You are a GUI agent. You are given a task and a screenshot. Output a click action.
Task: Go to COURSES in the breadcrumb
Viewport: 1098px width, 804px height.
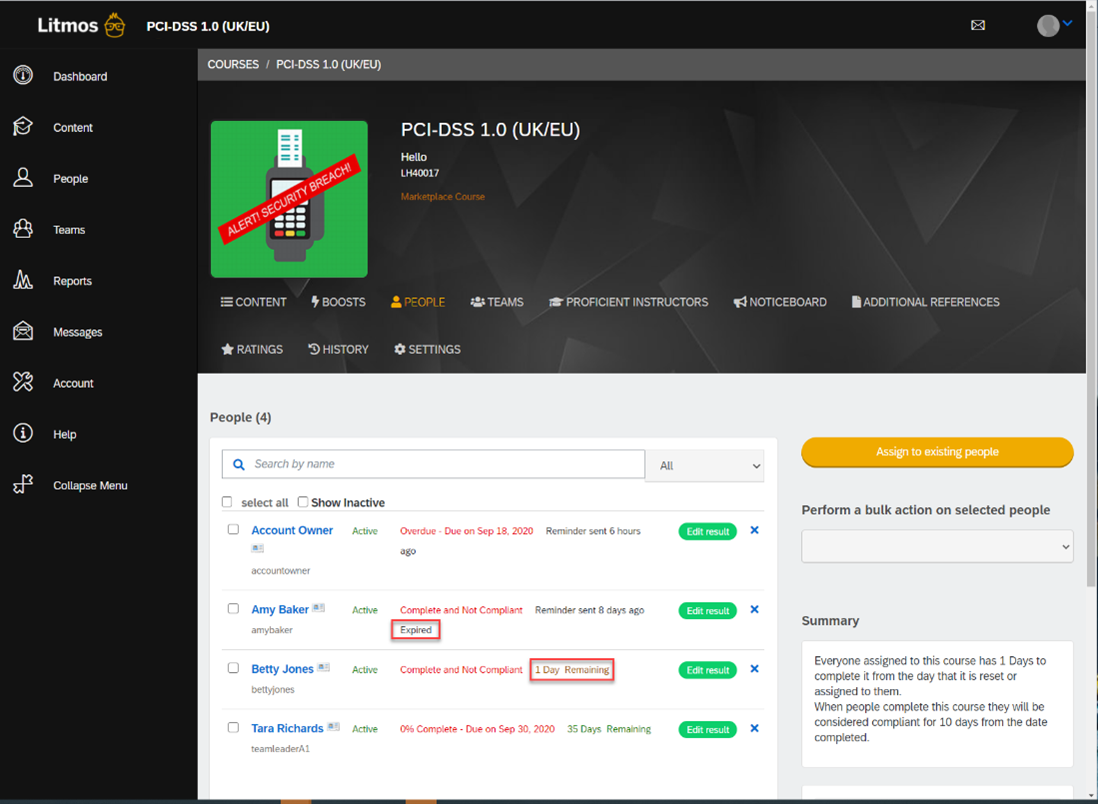pos(233,64)
